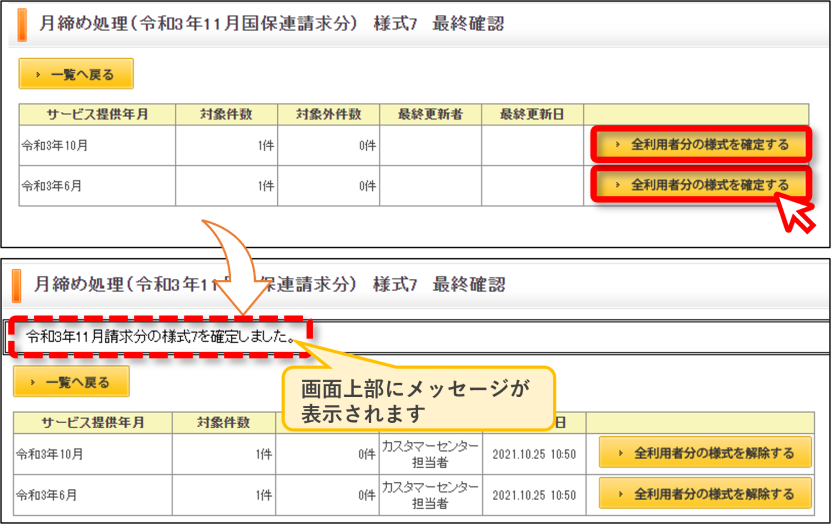Click arrow icon on second 解除する button

pyautogui.click(x=621, y=494)
